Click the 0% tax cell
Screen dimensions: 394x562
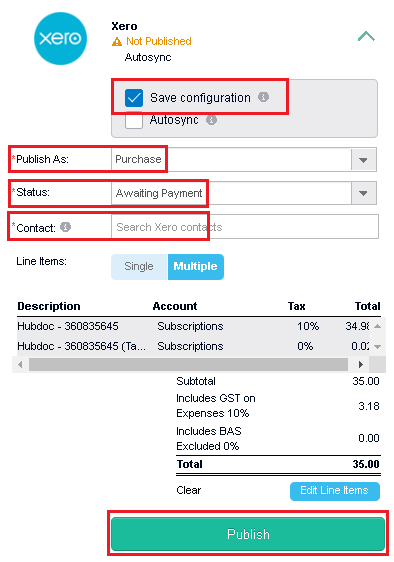point(305,346)
